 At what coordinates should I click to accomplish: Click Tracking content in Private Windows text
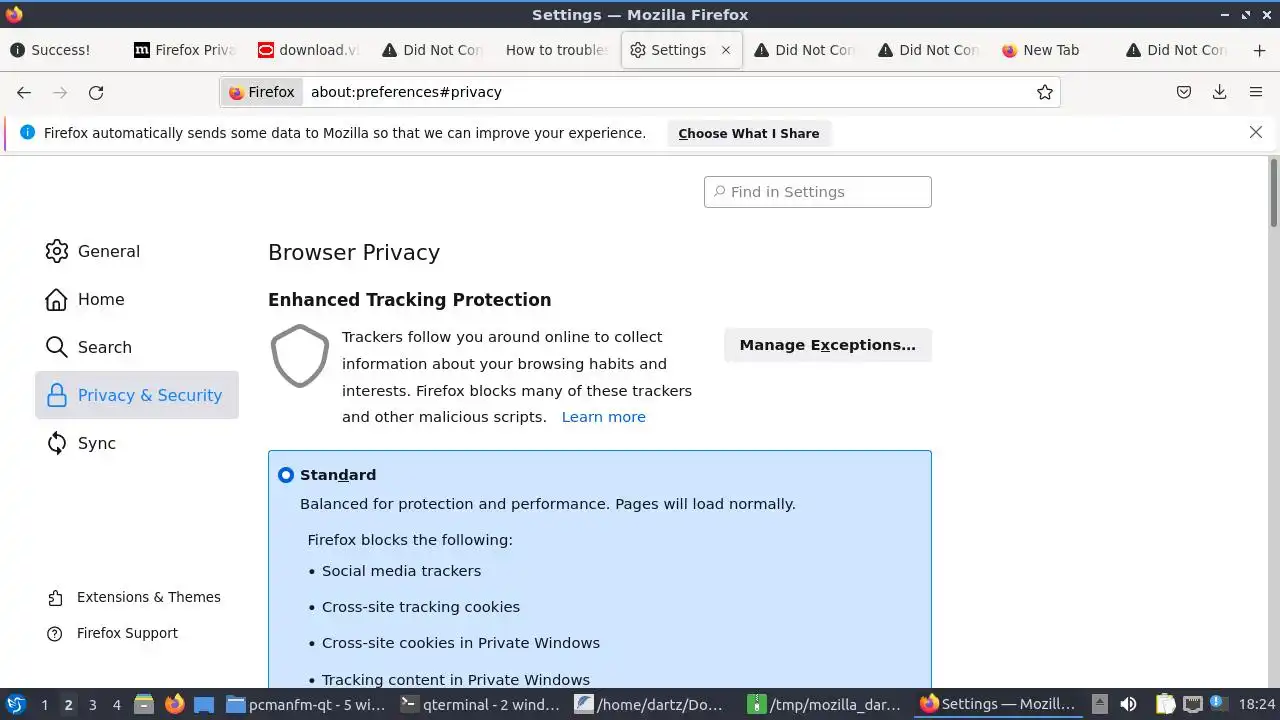click(456, 680)
